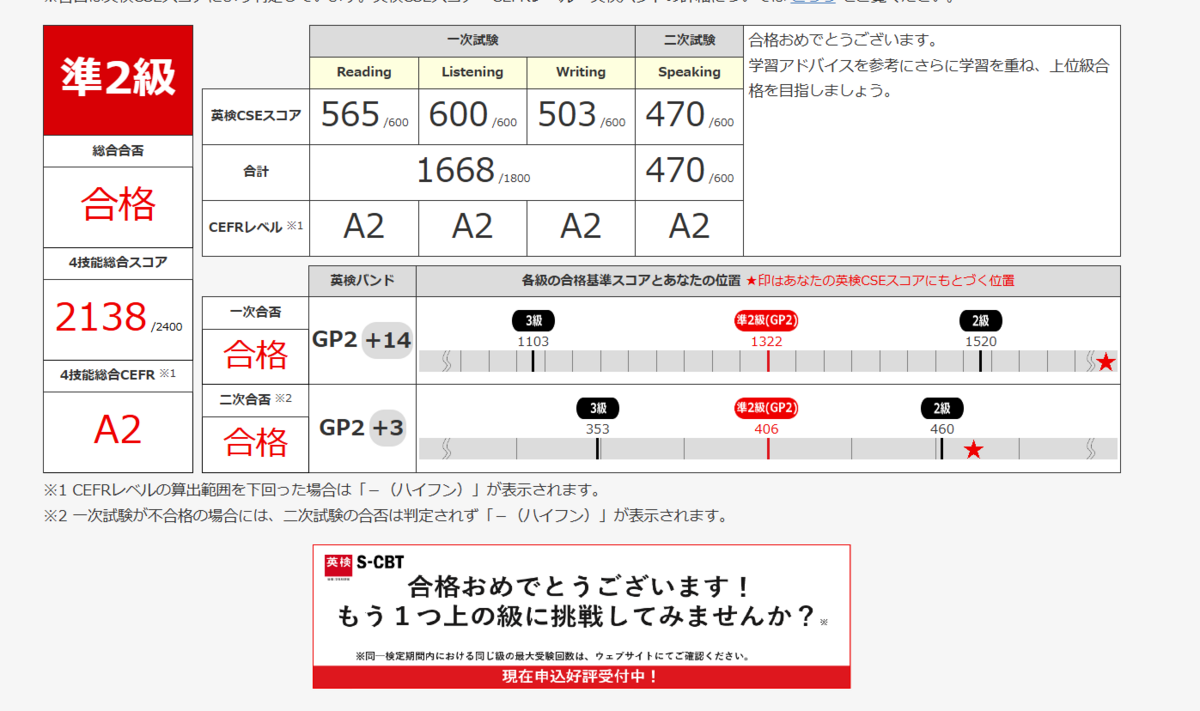Click the 二次合否 label
The image size is (1200, 711).
256,399
